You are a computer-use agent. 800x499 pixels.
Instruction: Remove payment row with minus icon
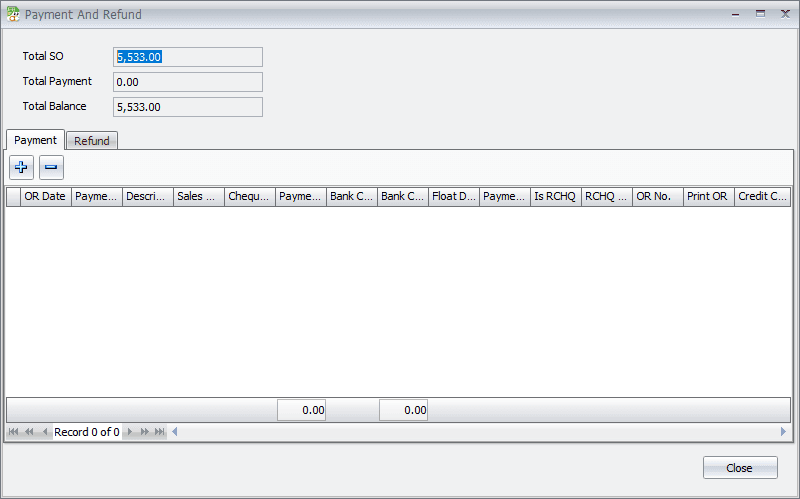(51, 167)
